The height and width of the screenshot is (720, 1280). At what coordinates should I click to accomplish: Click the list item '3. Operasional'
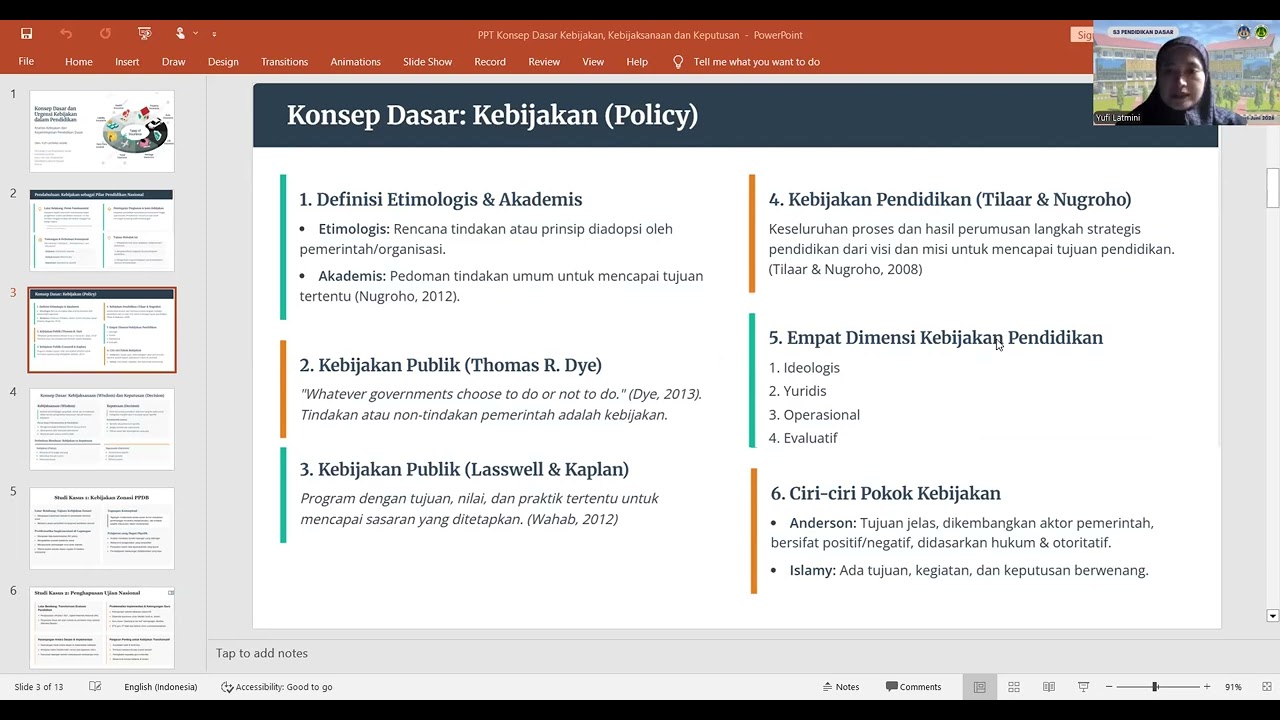814,415
